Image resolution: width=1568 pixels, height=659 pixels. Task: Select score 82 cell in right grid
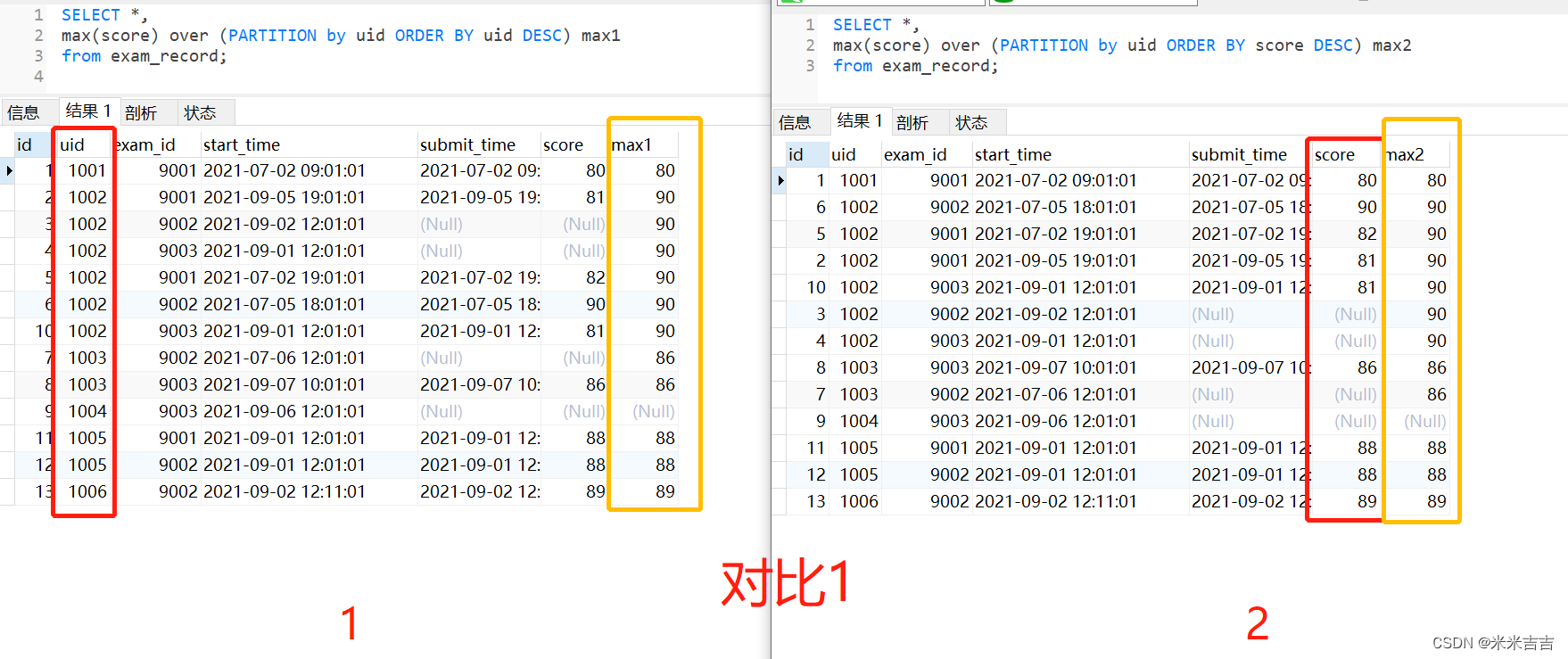point(1346,234)
